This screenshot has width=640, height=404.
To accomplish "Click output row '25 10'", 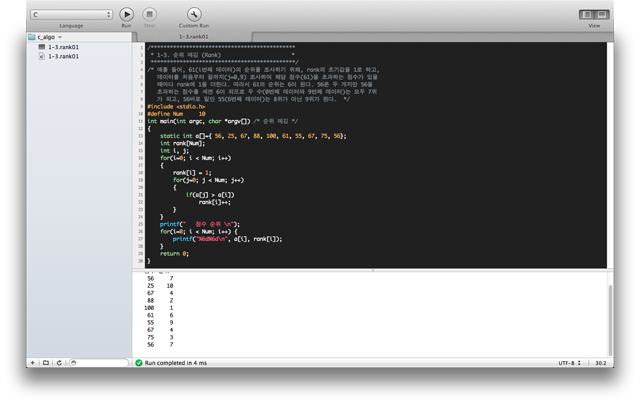I will pos(160,286).
